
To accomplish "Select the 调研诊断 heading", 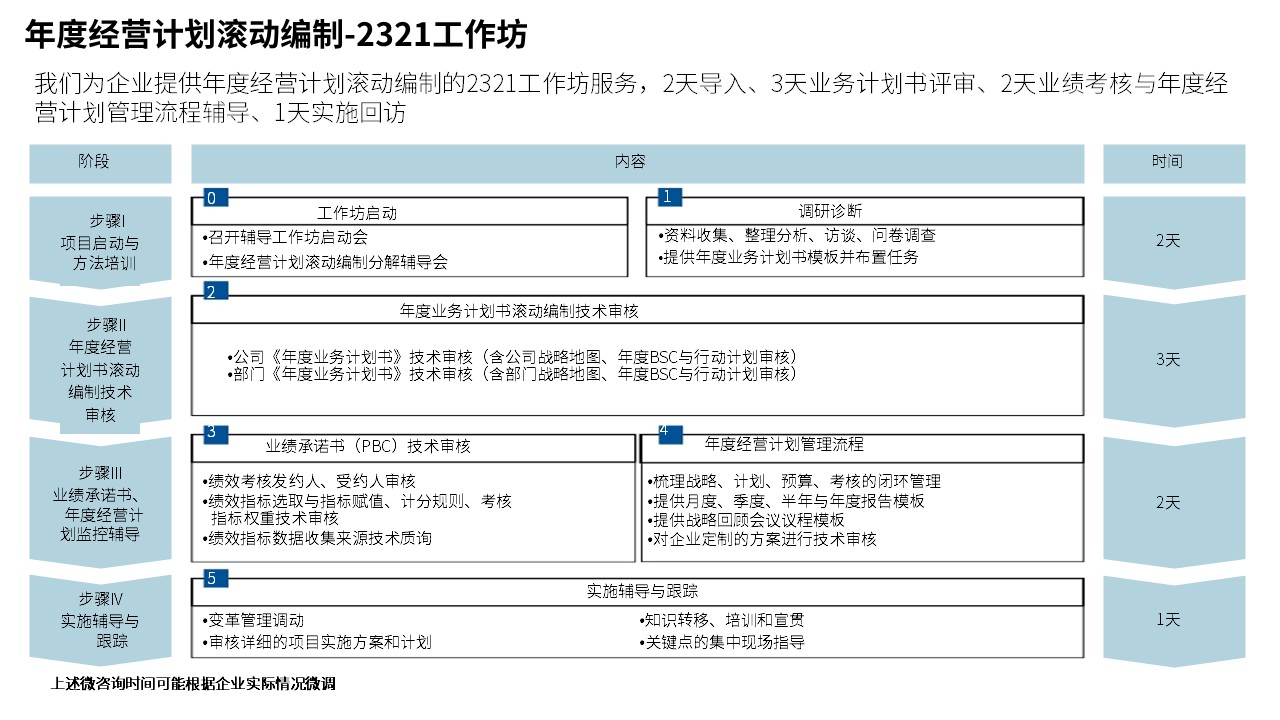I will pyautogui.click(x=831, y=211).
